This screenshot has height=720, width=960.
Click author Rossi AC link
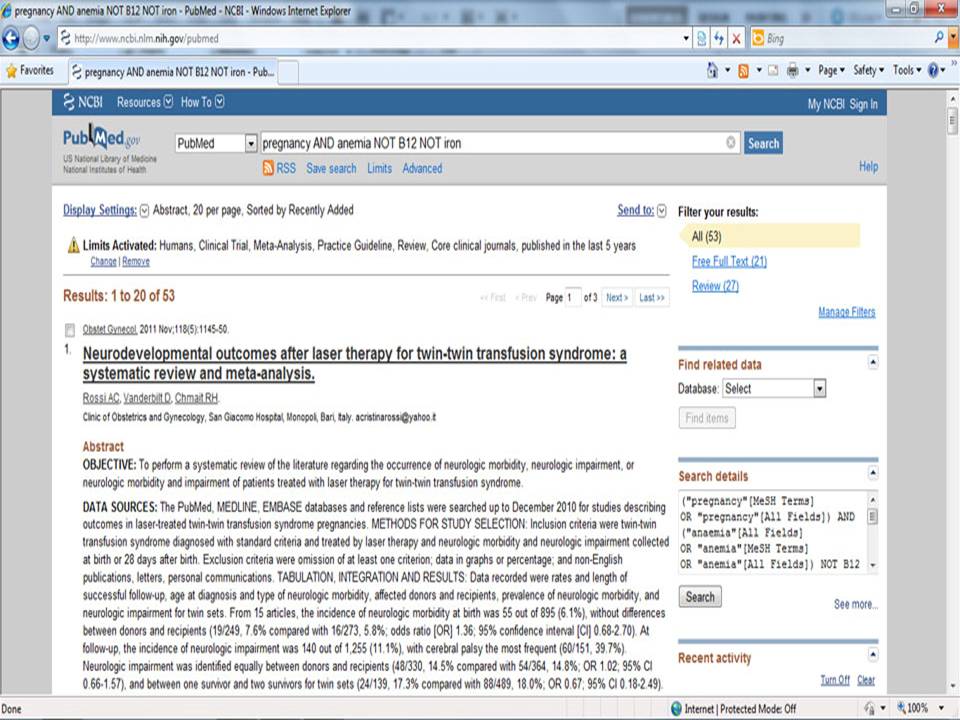tap(100, 398)
